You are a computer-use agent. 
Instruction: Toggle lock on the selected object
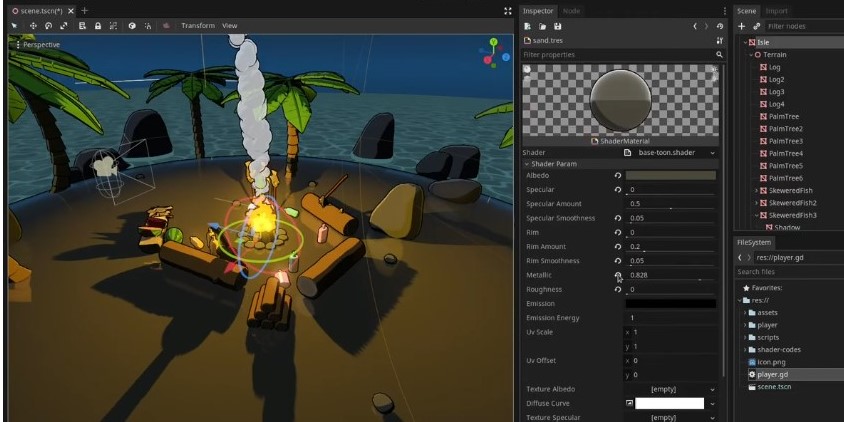(x=98, y=26)
